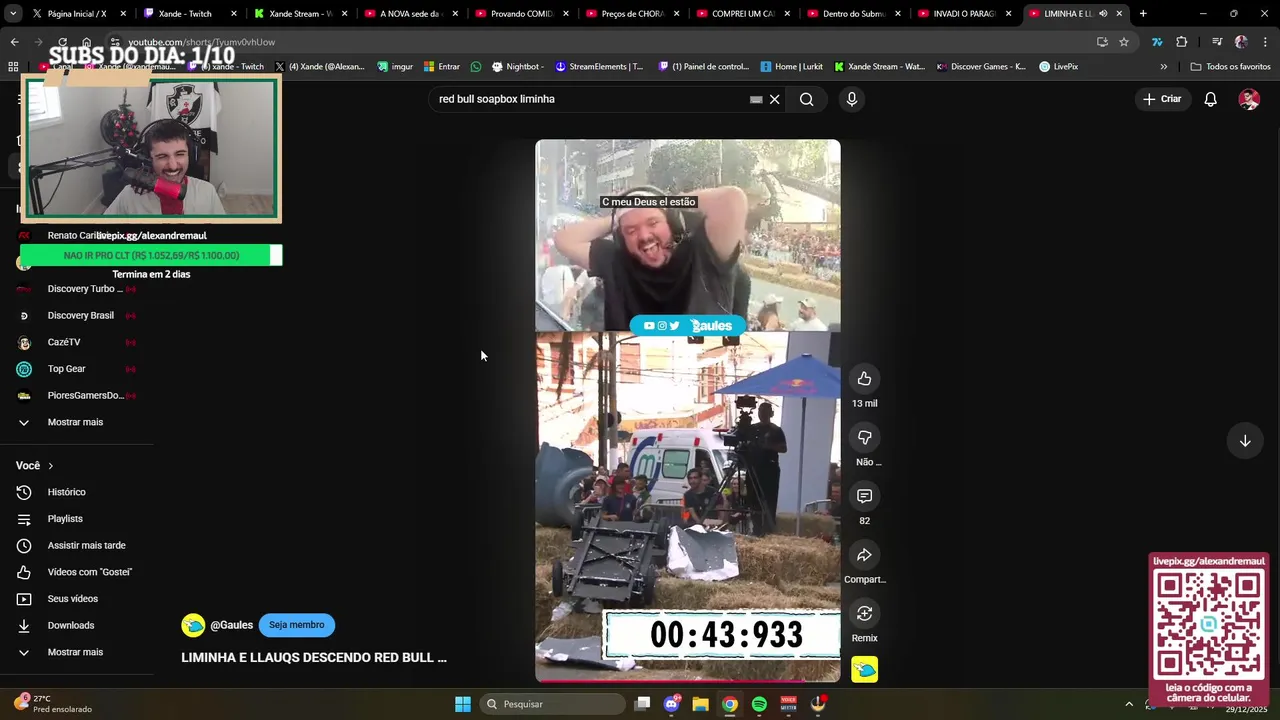Open Histórico in the sidebar
The height and width of the screenshot is (720, 1280).
[67, 492]
